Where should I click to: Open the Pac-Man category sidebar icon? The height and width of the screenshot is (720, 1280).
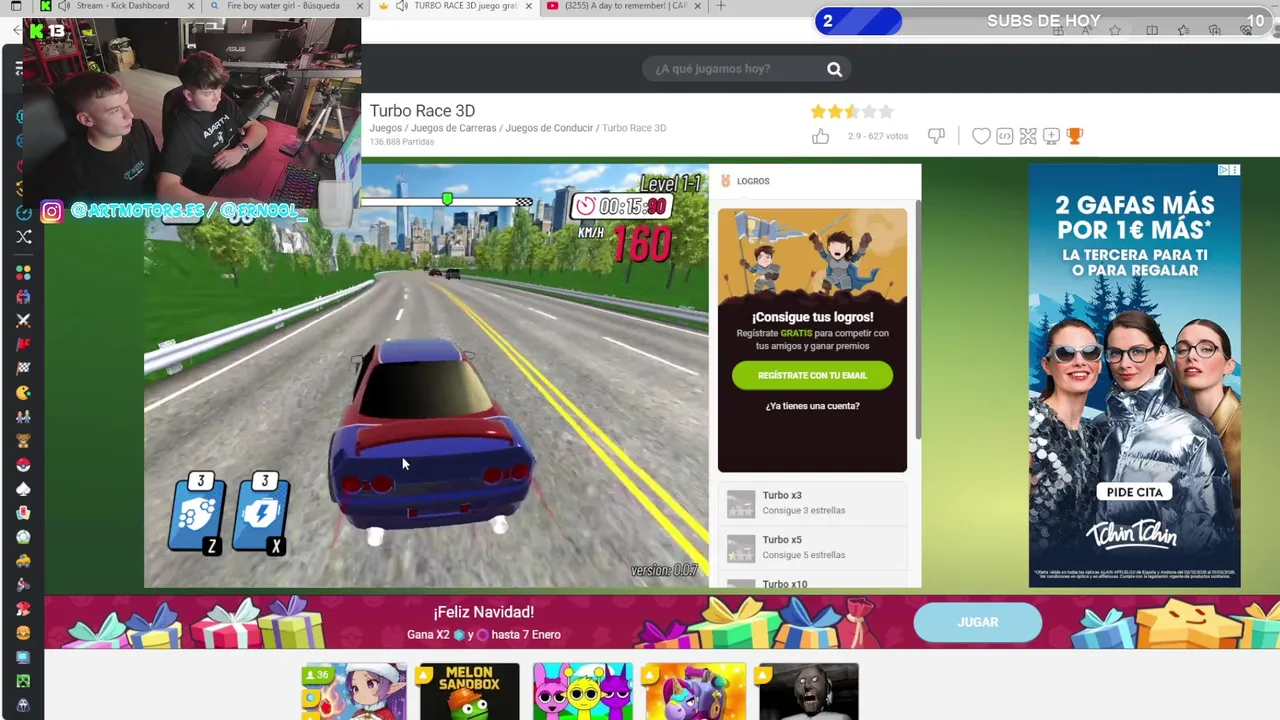point(23,393)
